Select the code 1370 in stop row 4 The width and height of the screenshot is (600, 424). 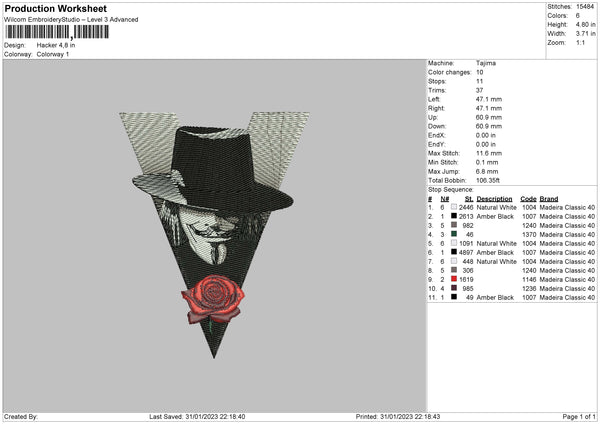[529, 235]
